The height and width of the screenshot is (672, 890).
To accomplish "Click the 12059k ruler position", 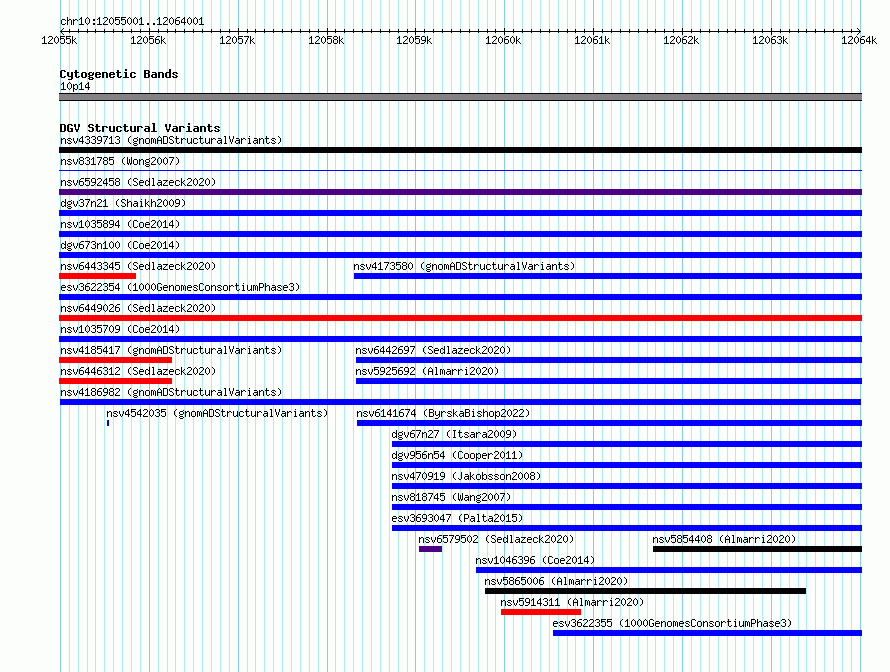I will (414, 40).
